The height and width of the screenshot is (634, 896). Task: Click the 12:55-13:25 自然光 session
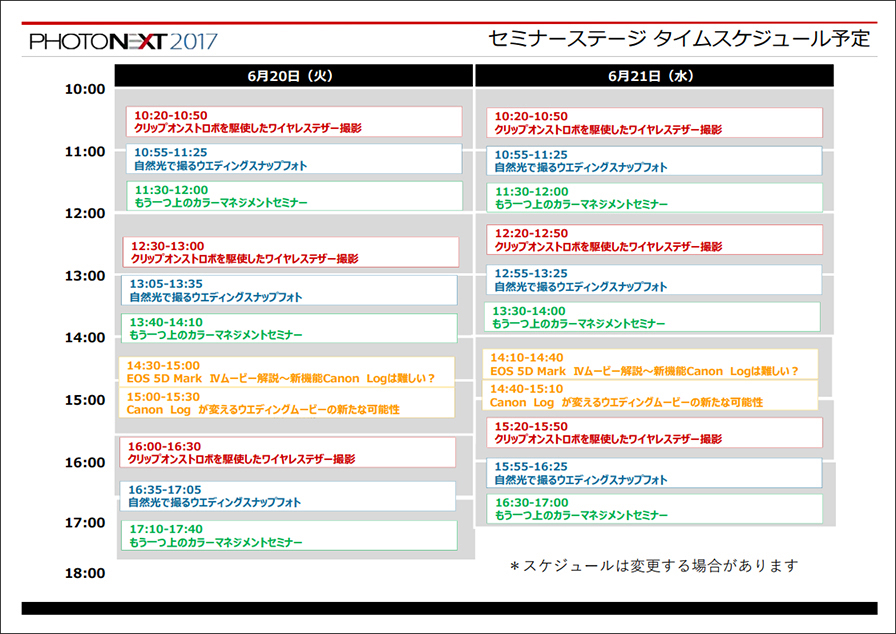tap(653, 280)
